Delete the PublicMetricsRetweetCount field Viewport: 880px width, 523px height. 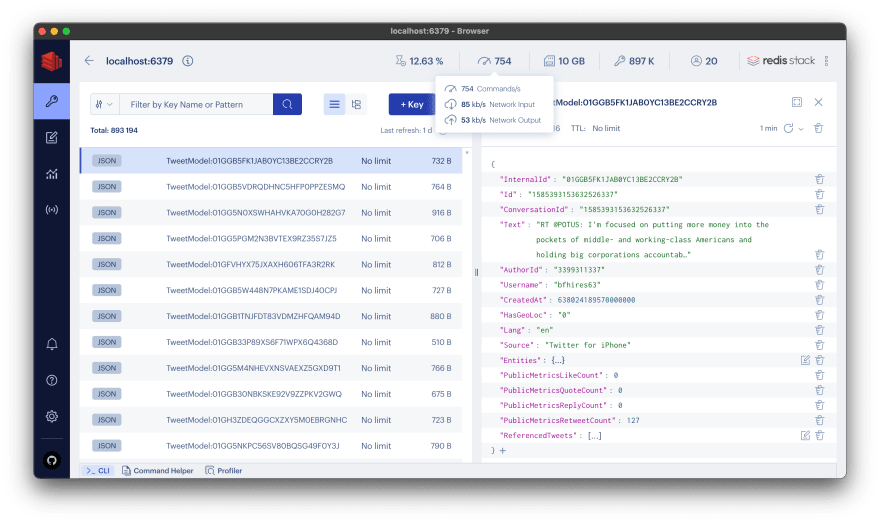click(x=819, y=420)
